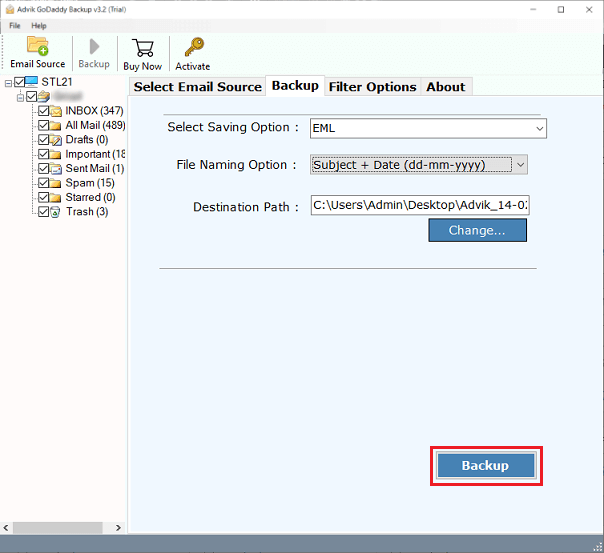
Task: Open the File Naming Option dropdown
Action: coord(419,165)
